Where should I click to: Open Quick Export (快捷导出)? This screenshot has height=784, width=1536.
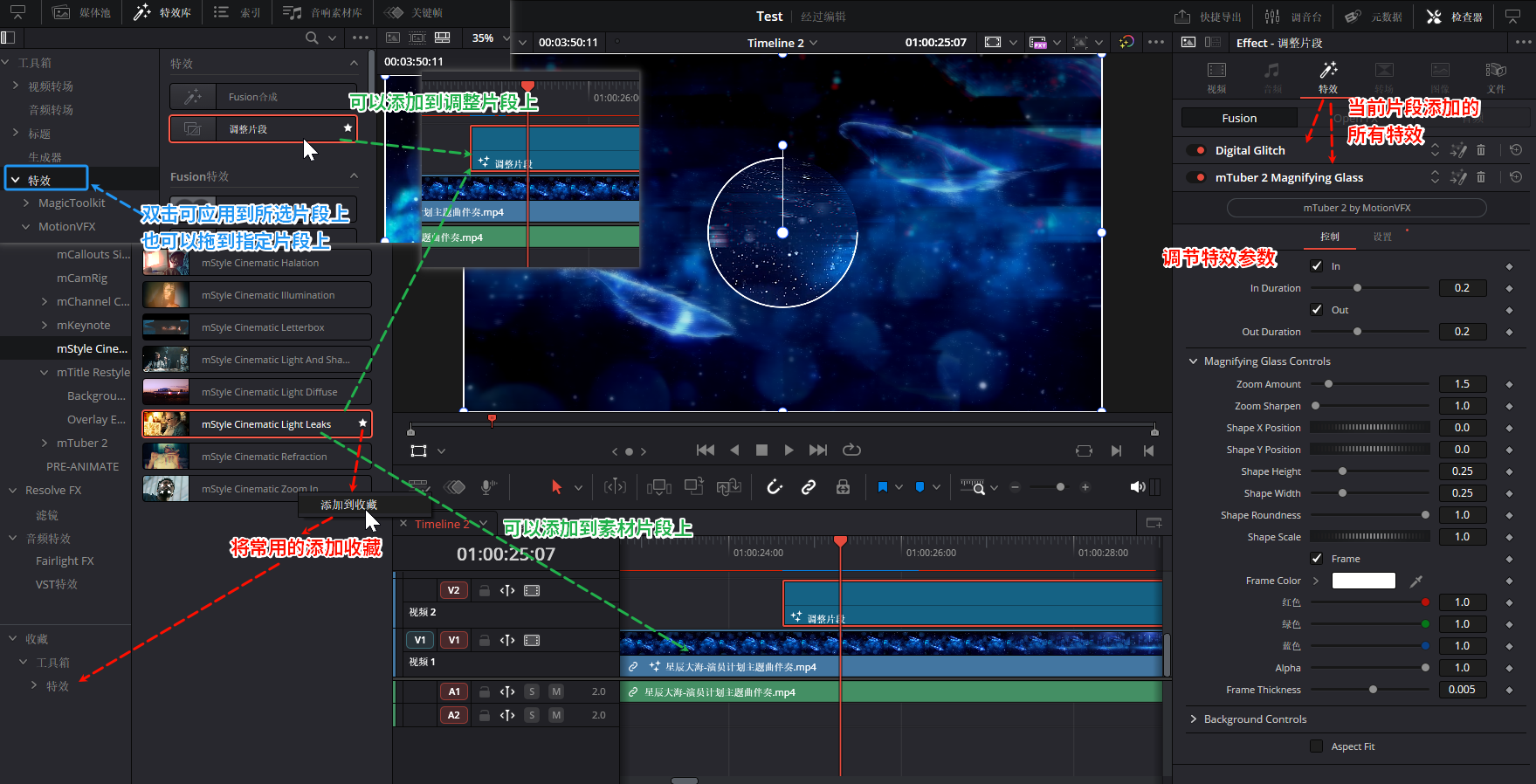tap(1208, 17)
